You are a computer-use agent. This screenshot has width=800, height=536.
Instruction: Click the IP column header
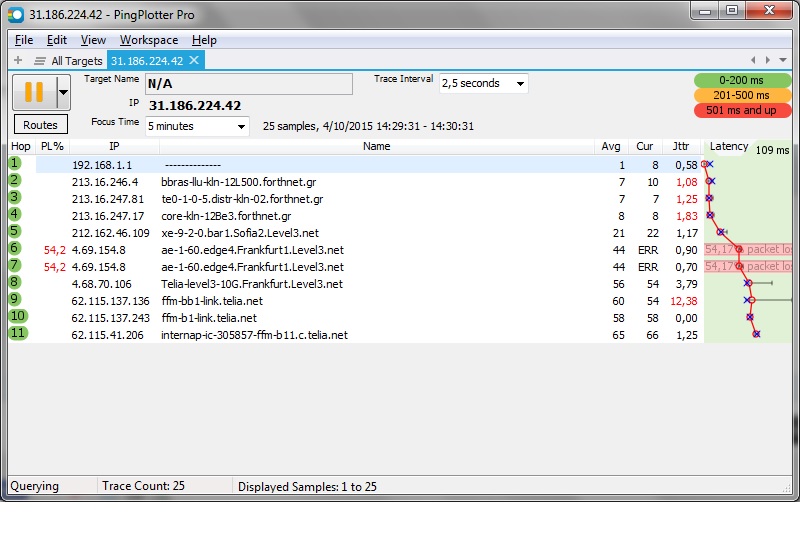point(114,146)
